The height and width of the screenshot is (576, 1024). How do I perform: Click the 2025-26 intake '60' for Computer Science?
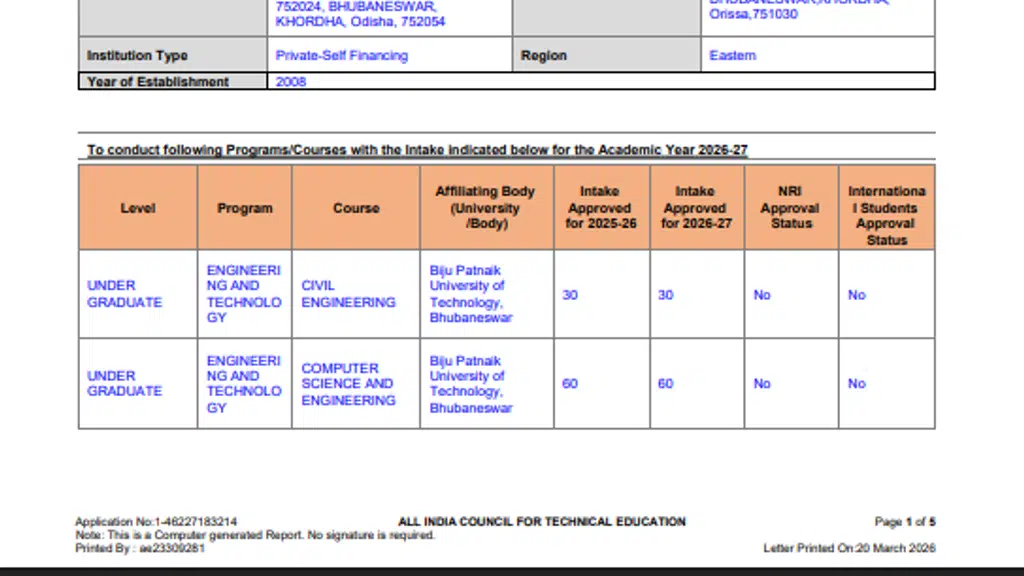[569, 383]
